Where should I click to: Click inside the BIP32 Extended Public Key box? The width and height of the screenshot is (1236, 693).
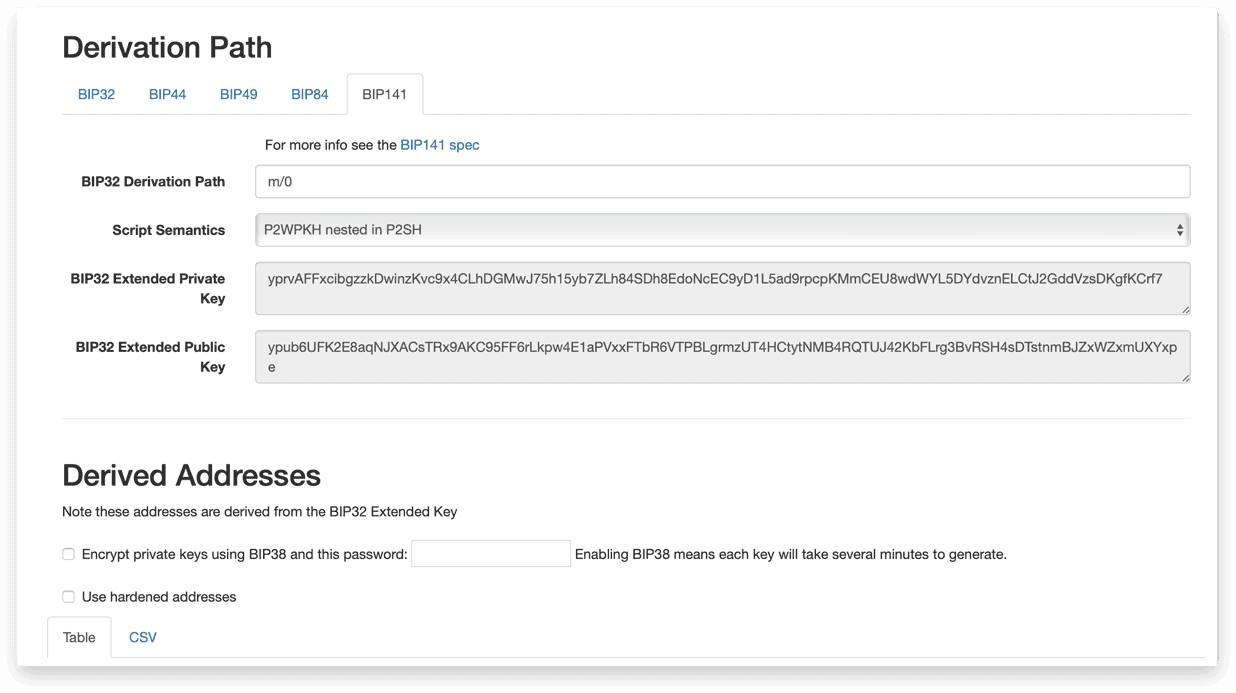tap(722, 357)
